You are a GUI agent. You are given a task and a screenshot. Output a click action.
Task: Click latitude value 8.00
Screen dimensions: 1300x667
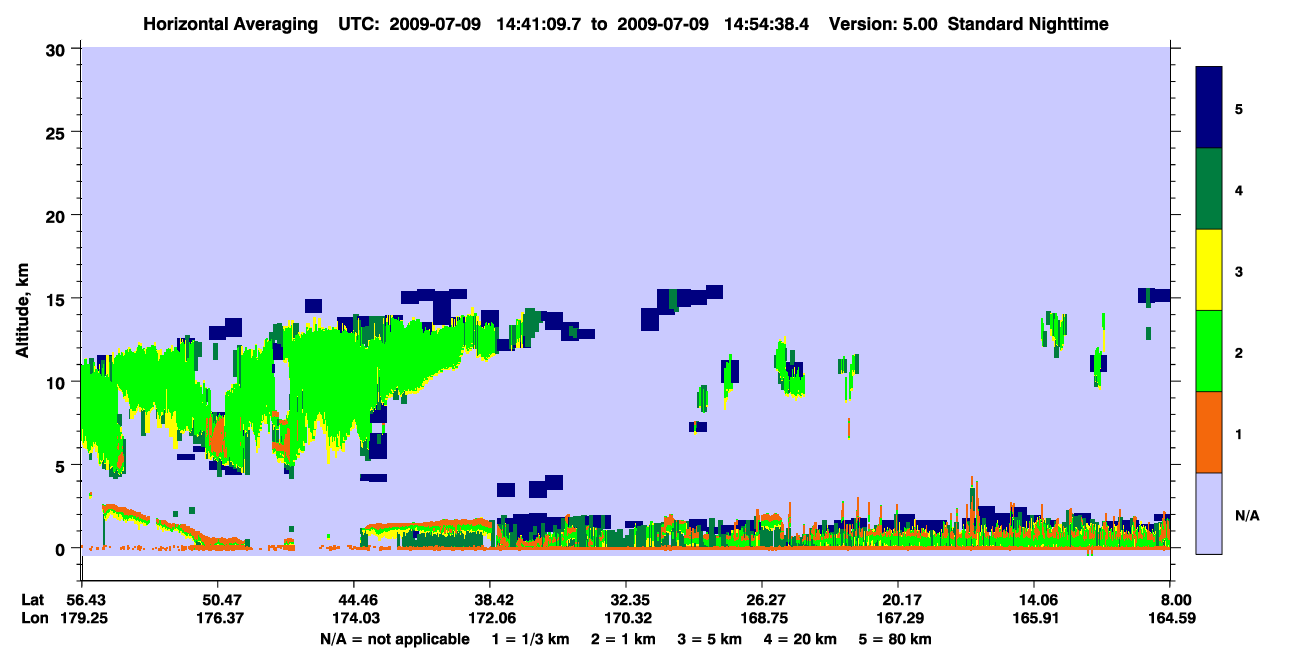pyautogui.click(x=1176, y=600)
